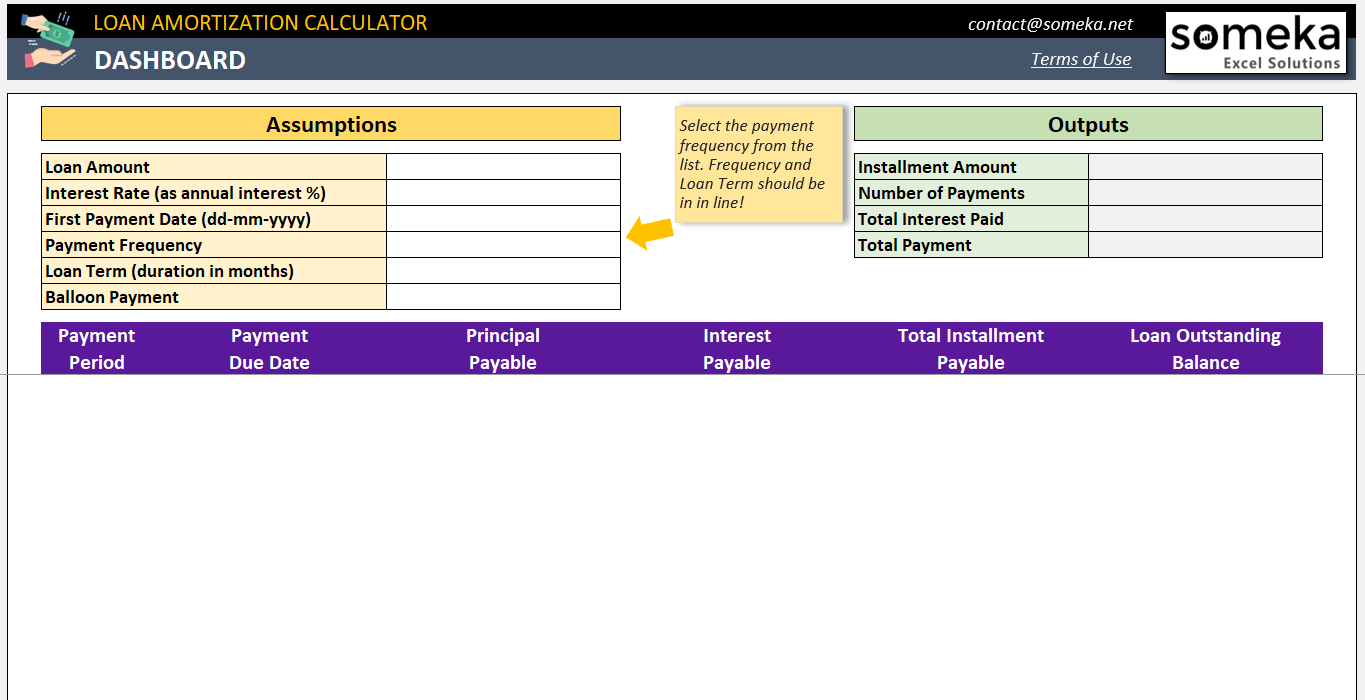Click the Principal Payable column header

[x=503, y=349]
